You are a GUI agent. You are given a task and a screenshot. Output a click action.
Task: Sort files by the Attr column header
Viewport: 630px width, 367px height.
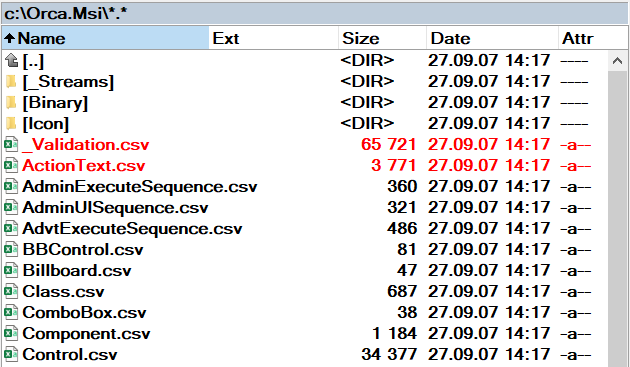(593, 39)
